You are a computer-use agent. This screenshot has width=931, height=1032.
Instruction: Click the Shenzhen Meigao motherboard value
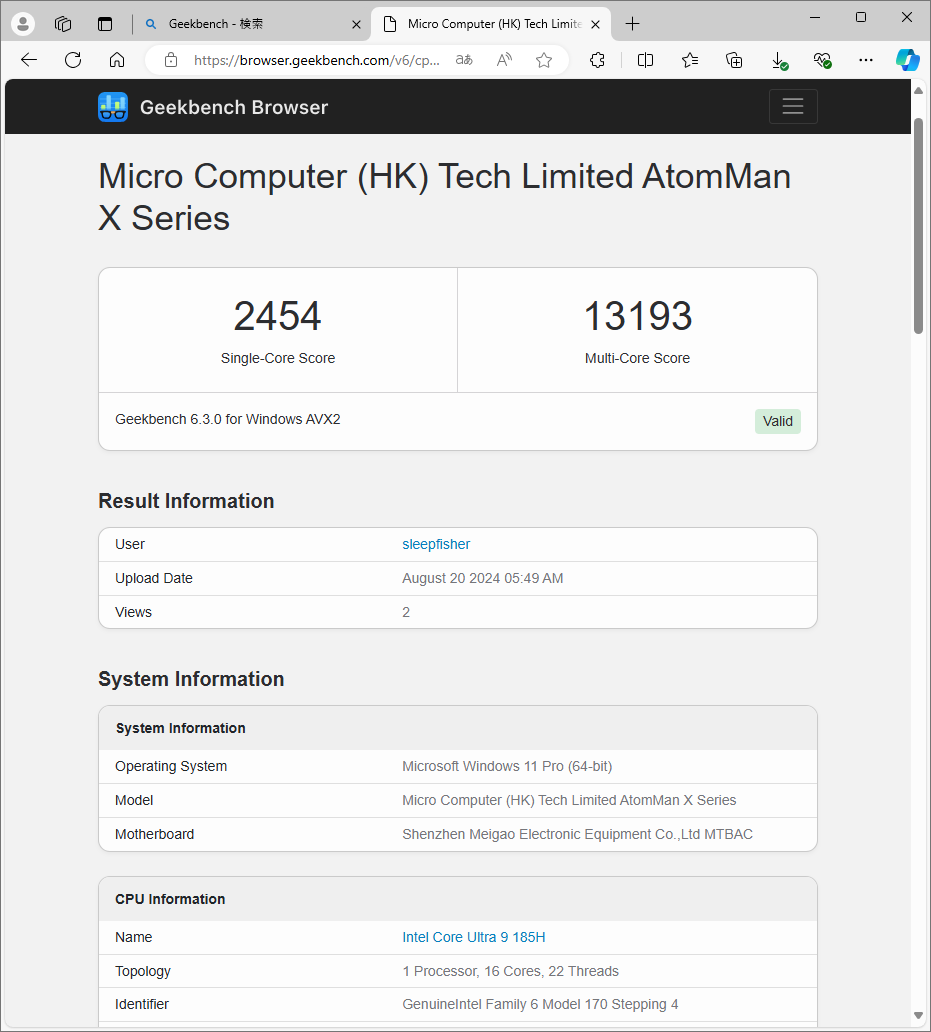577,834
